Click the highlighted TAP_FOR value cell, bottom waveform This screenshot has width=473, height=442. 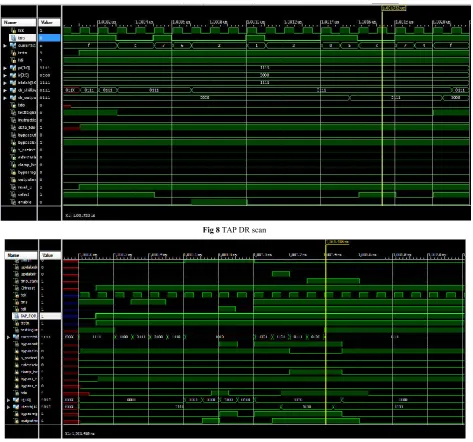(x=50, y=316)
